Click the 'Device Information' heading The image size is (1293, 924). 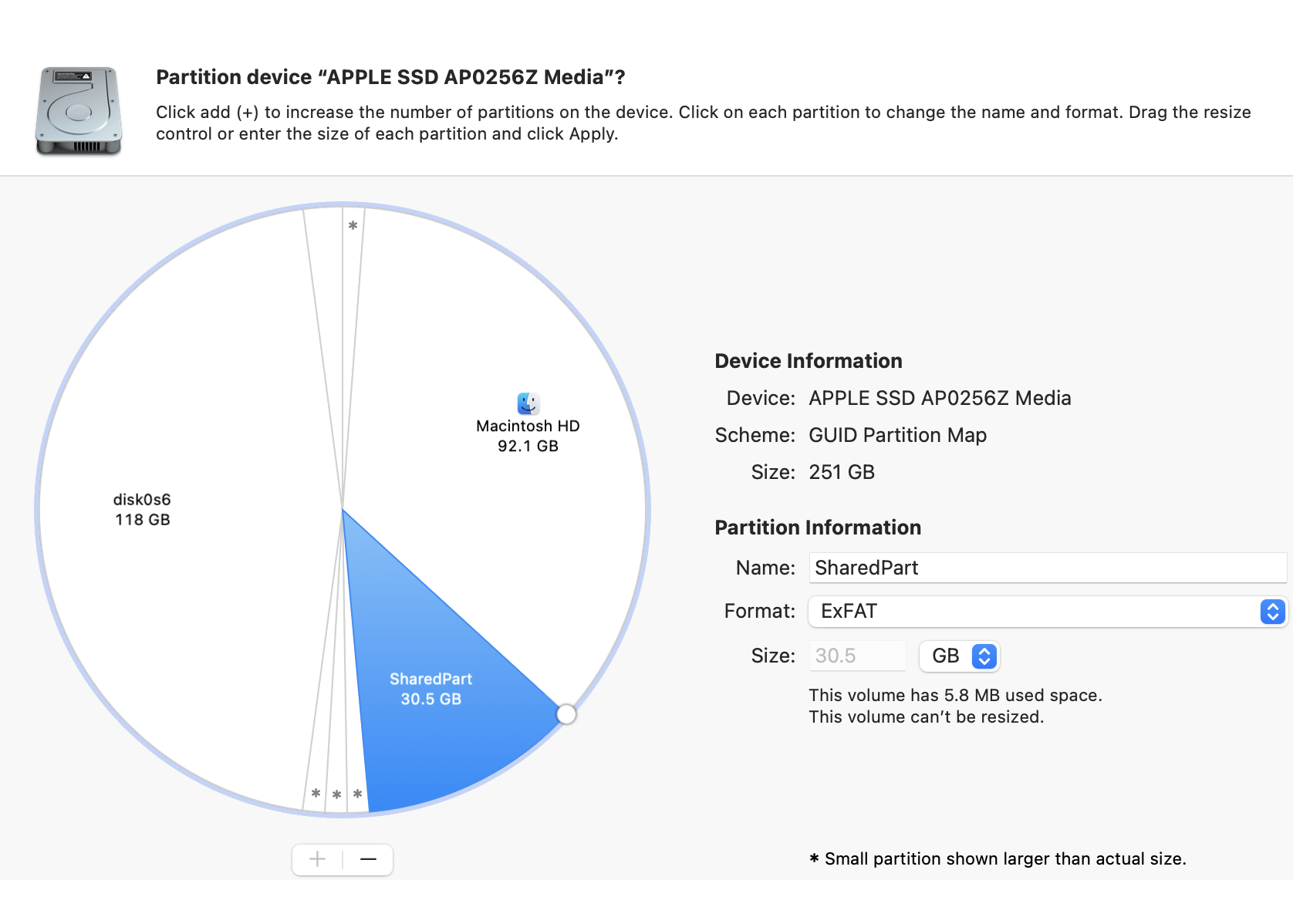coord(809,361)
